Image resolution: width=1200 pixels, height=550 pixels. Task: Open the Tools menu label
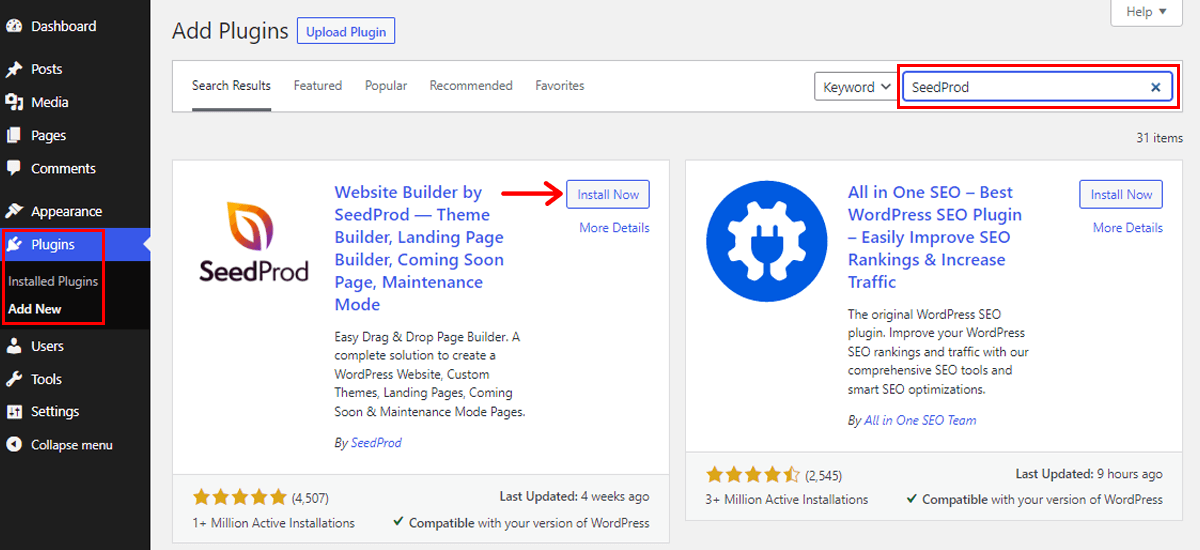pos(46,379)
